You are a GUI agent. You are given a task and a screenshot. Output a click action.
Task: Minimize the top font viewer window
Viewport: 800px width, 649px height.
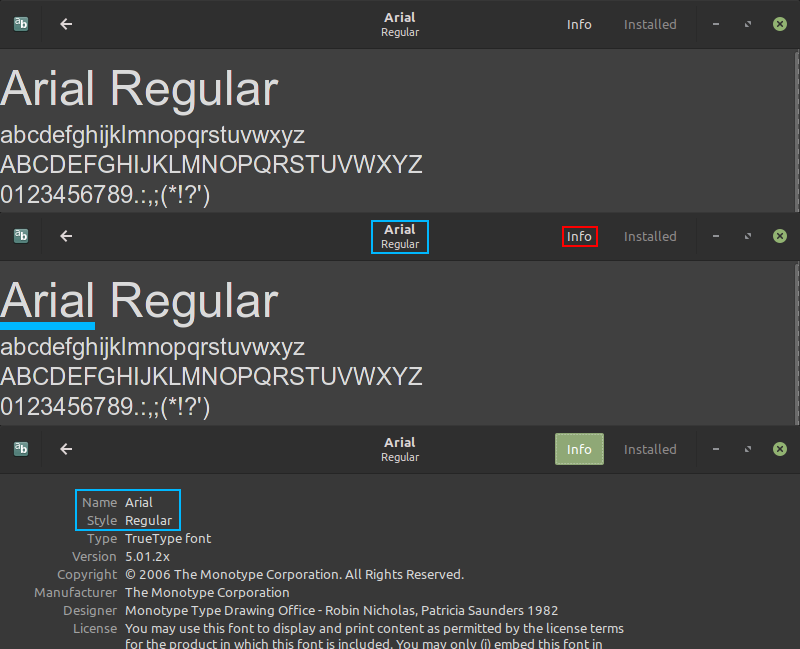click(716, 24)
